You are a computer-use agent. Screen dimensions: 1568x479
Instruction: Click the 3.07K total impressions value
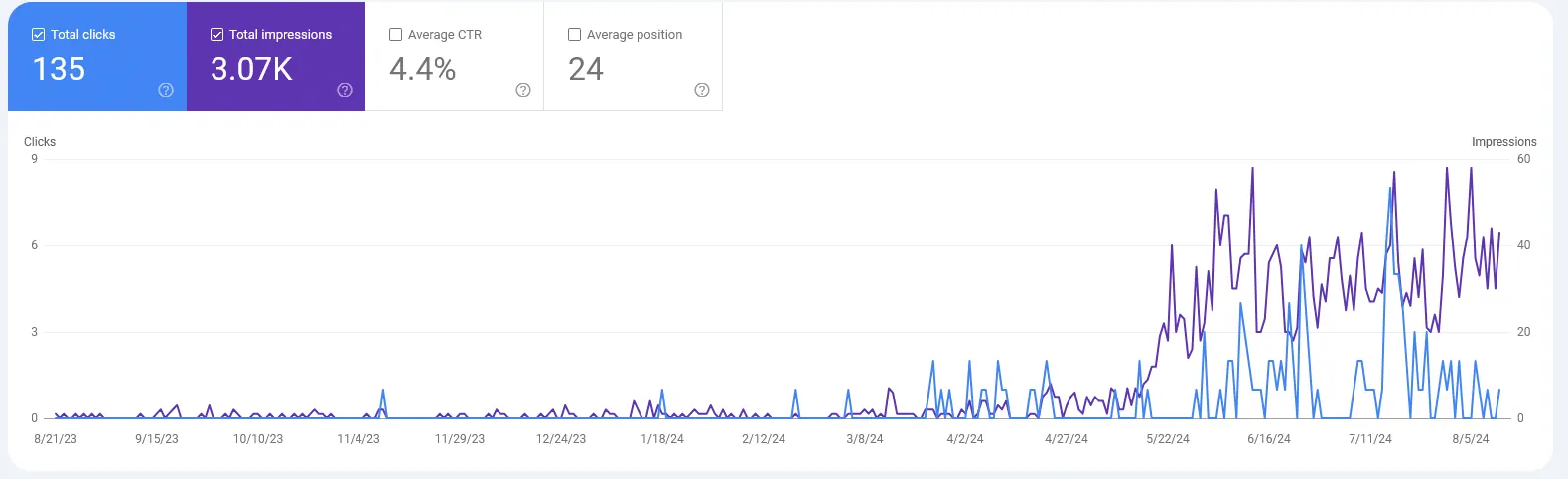click(251, 69)
